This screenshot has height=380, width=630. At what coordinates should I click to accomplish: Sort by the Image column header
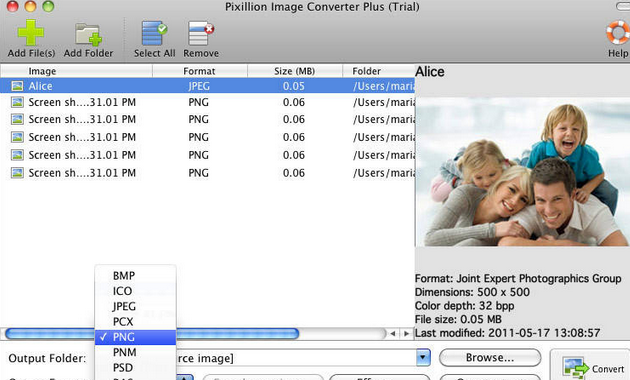pos(76,71)
